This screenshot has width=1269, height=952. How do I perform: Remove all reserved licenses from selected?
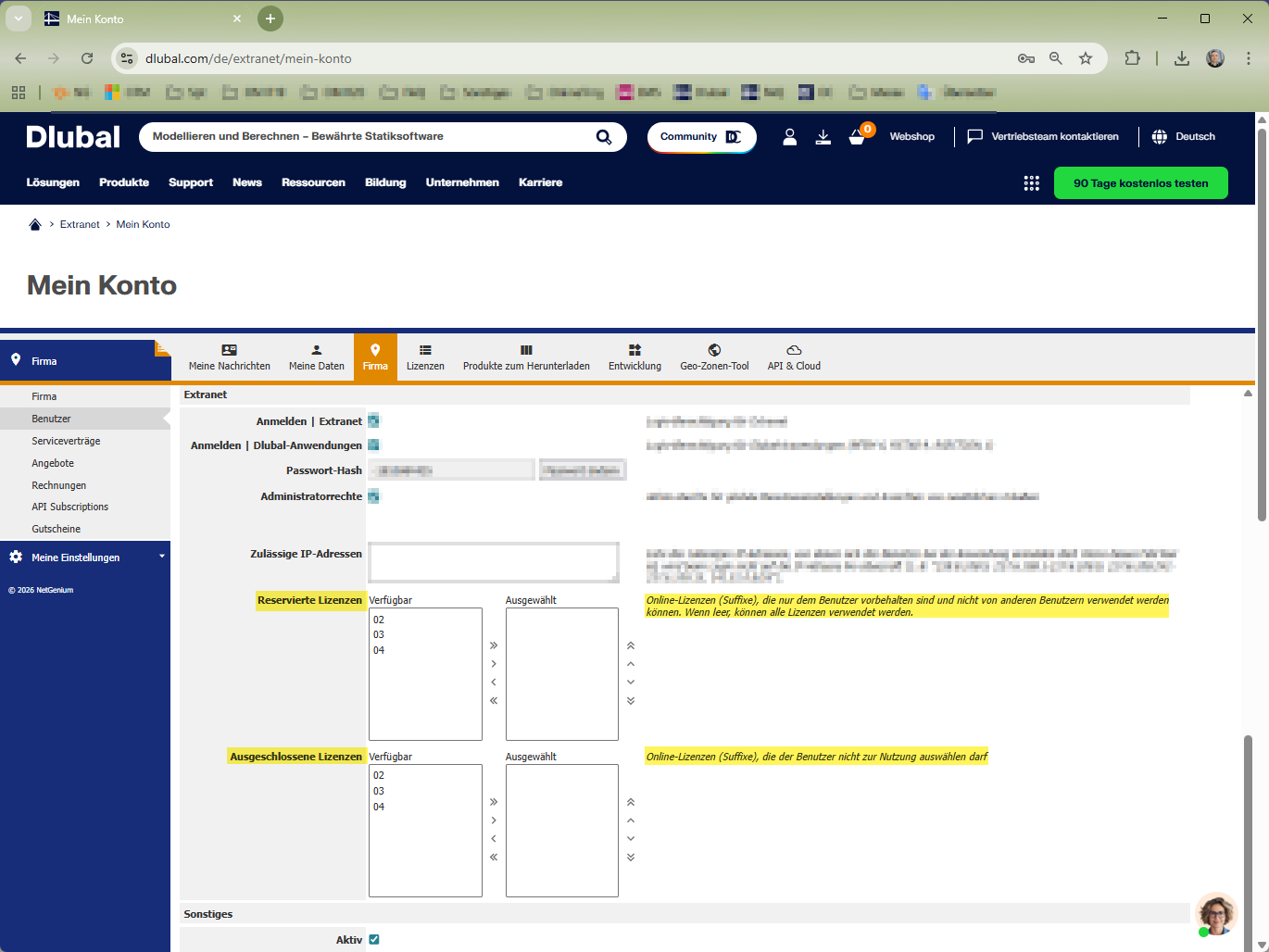[x=494, y=701]
